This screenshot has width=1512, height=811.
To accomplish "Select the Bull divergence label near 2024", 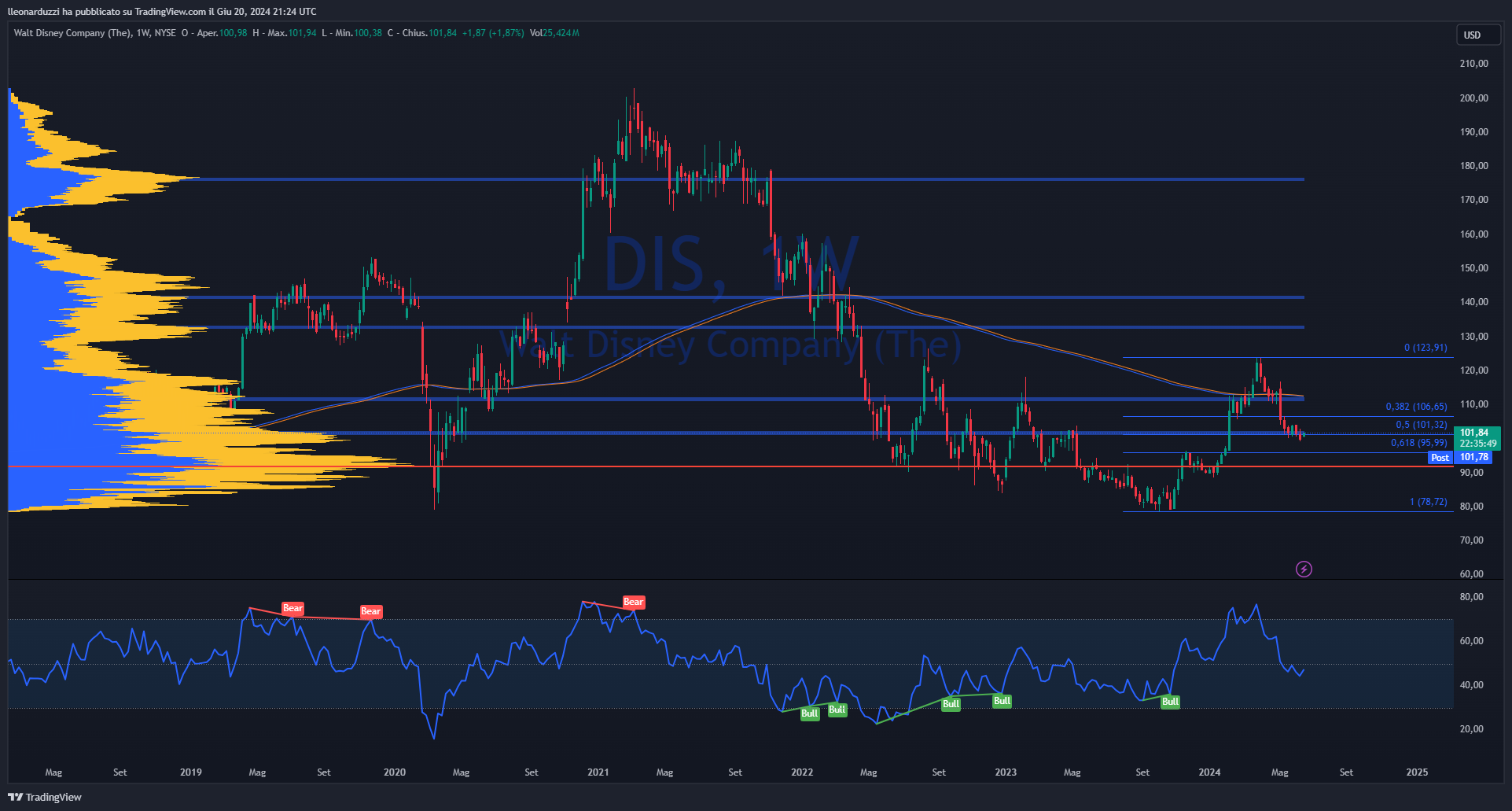I will [x=1170, y=702].
